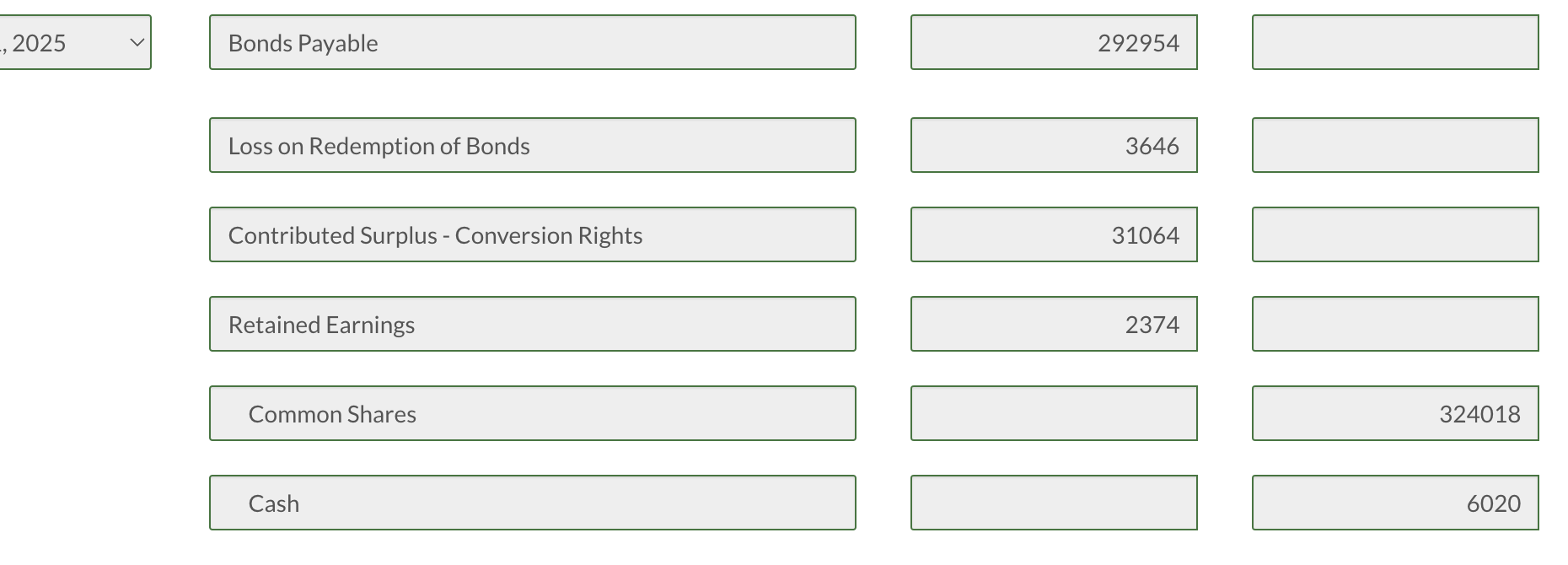1568x565 pixels.
Task: Click the empty debit field beside Common Shares
Action: (x=1054, y=413)
